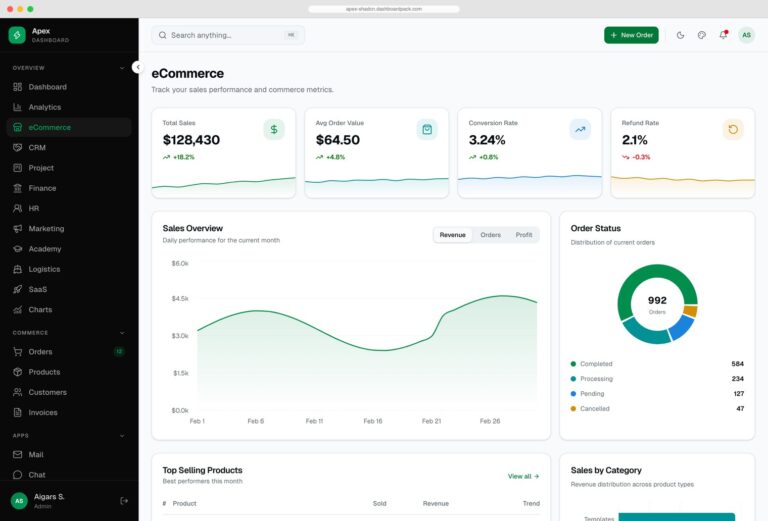Click the 992 Orders donut center
Screen dimensions: 768x521
click(x=657, y=304)
